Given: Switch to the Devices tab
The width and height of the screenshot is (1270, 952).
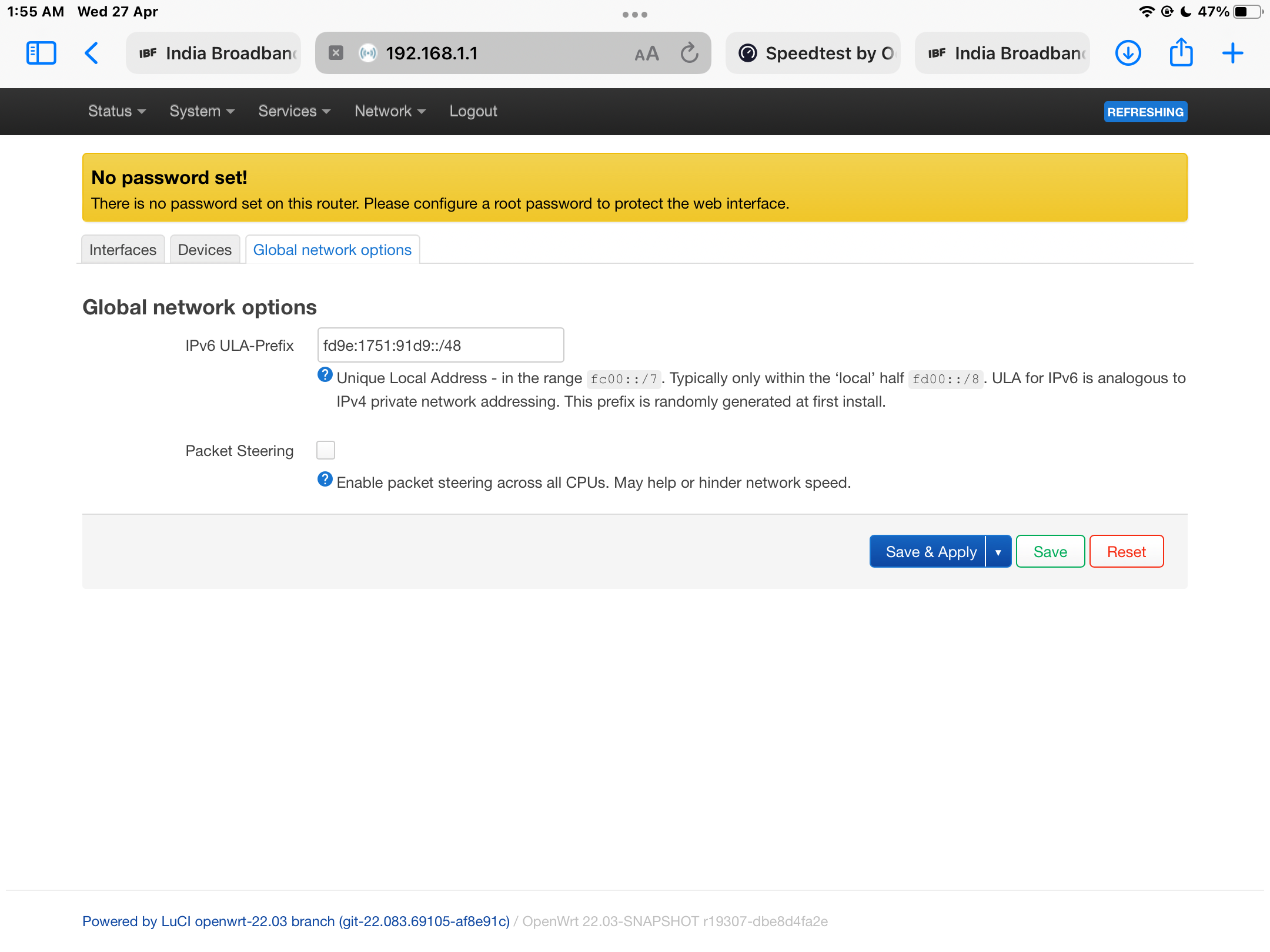Looking at the screenshot, I should [205, 250].
